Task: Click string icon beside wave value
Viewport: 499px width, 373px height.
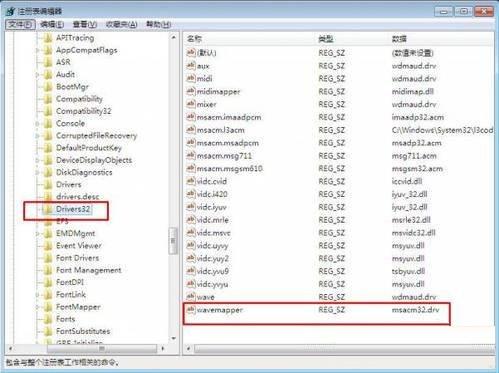Action: (191, 297)
